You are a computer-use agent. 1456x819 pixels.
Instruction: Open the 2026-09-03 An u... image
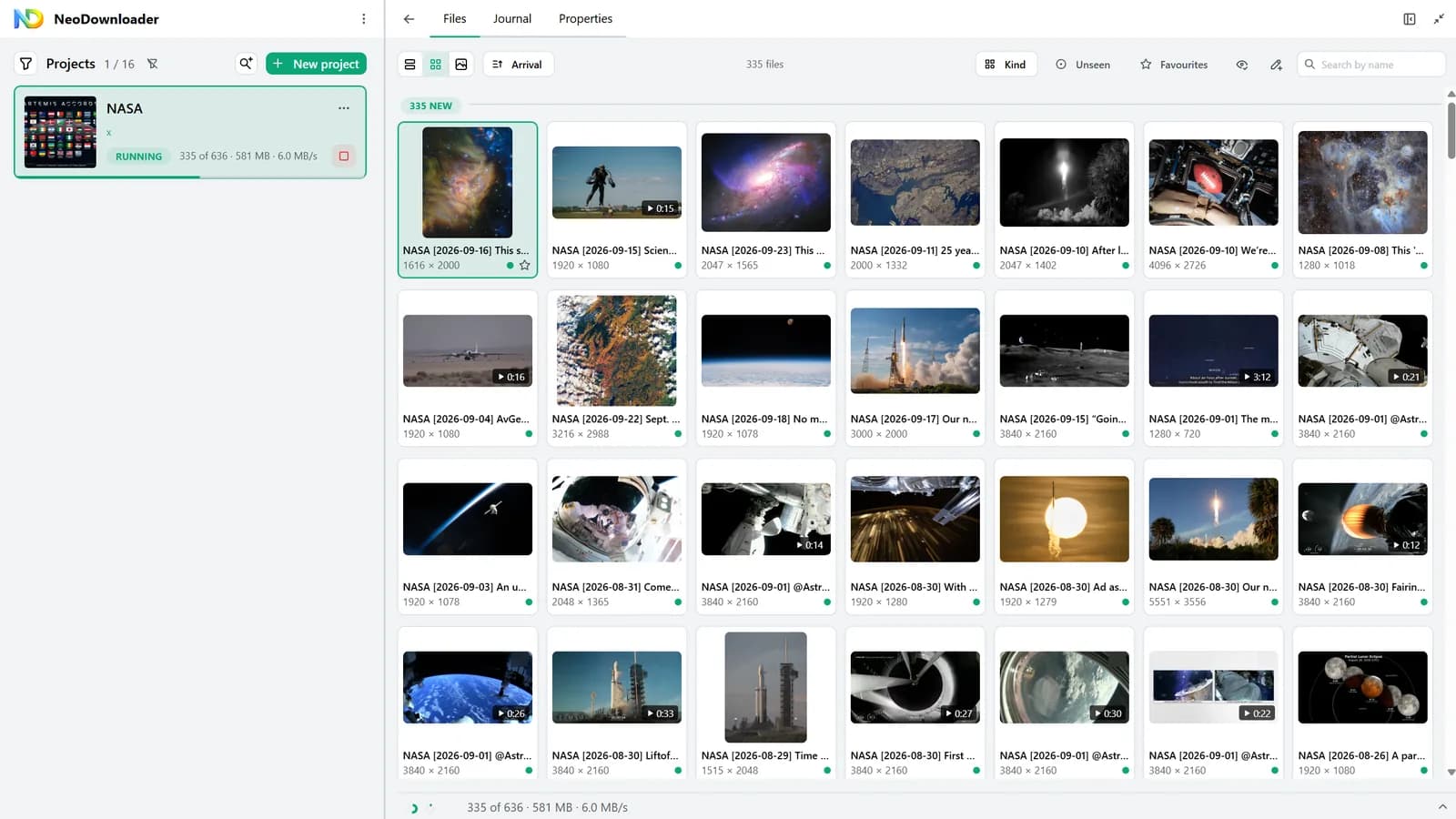pos(468,520)
